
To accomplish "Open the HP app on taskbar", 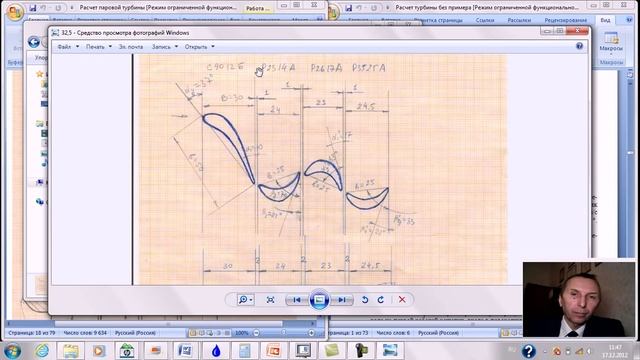I will tap(127, 351).
